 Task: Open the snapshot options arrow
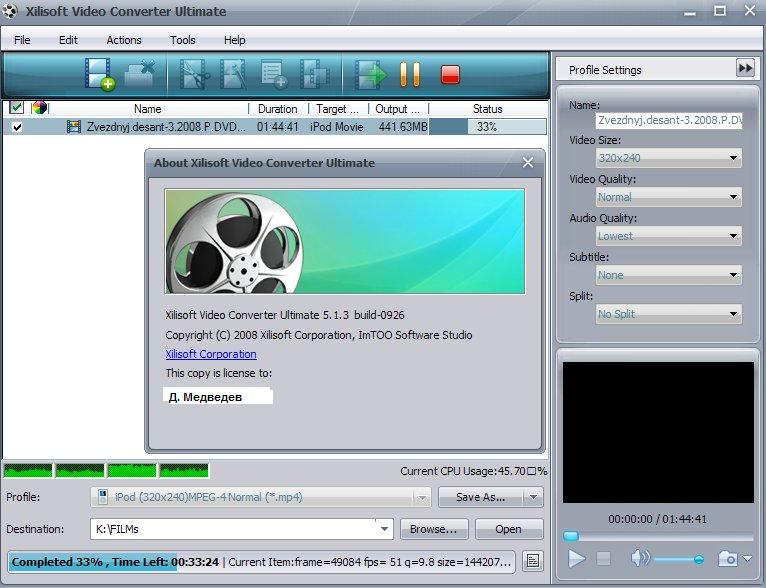747,558
